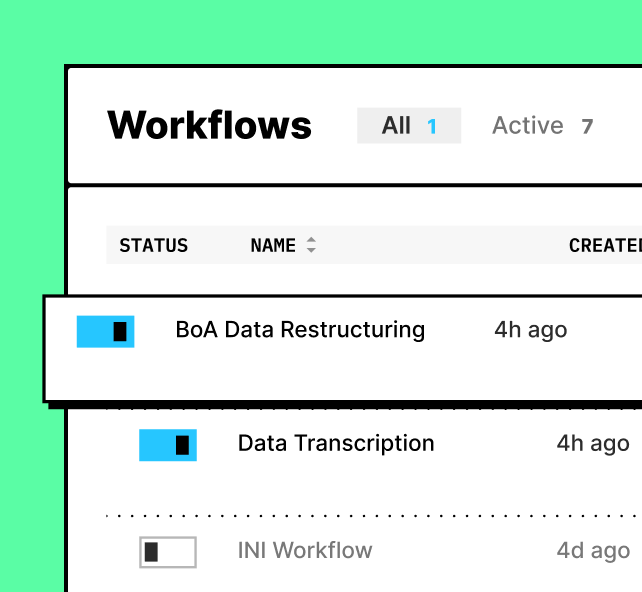Click 4h ago in BoA row

click(531, 330)
